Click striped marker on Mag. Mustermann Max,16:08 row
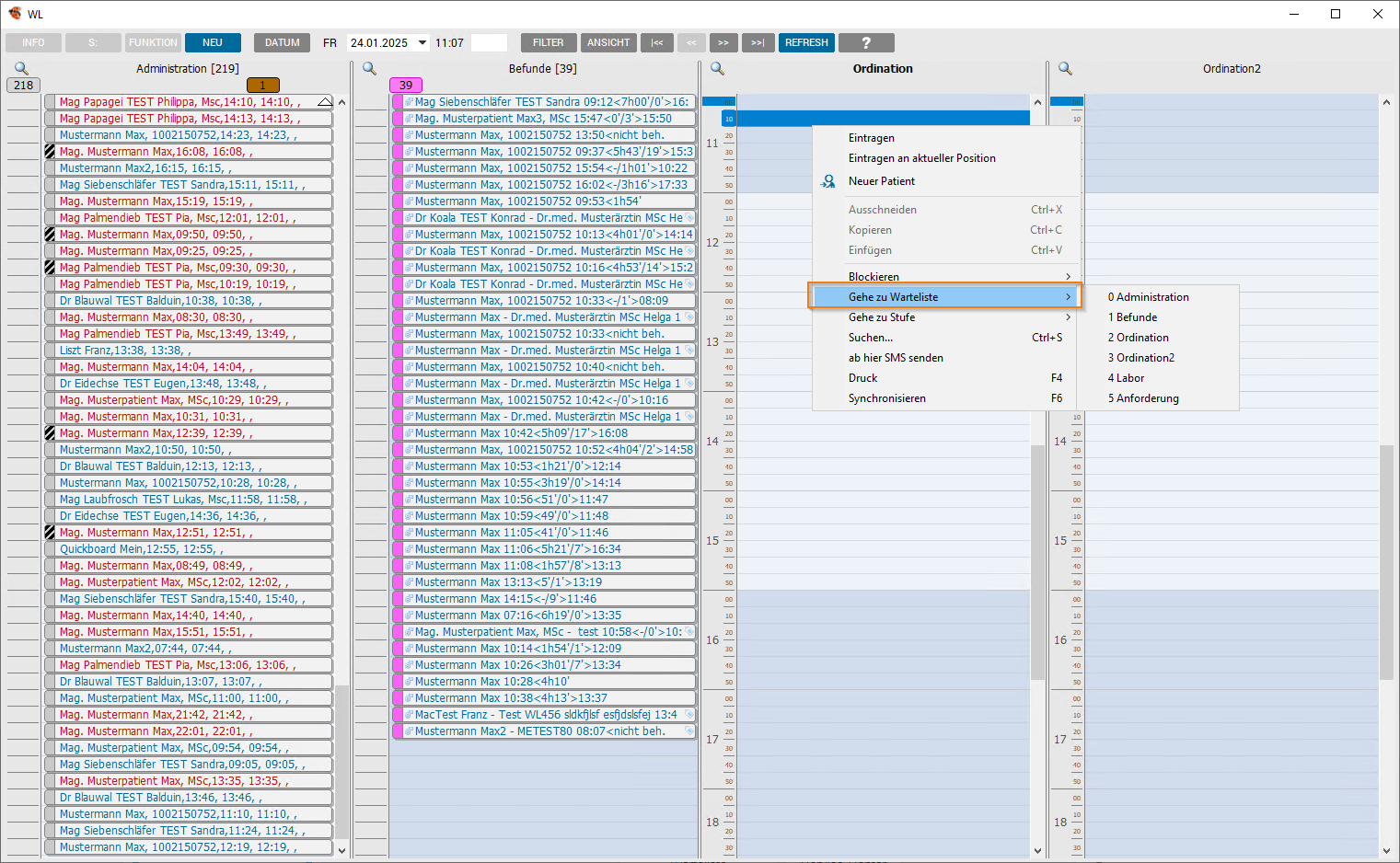This screenshot has width=1400, height=863. point(50,152)
